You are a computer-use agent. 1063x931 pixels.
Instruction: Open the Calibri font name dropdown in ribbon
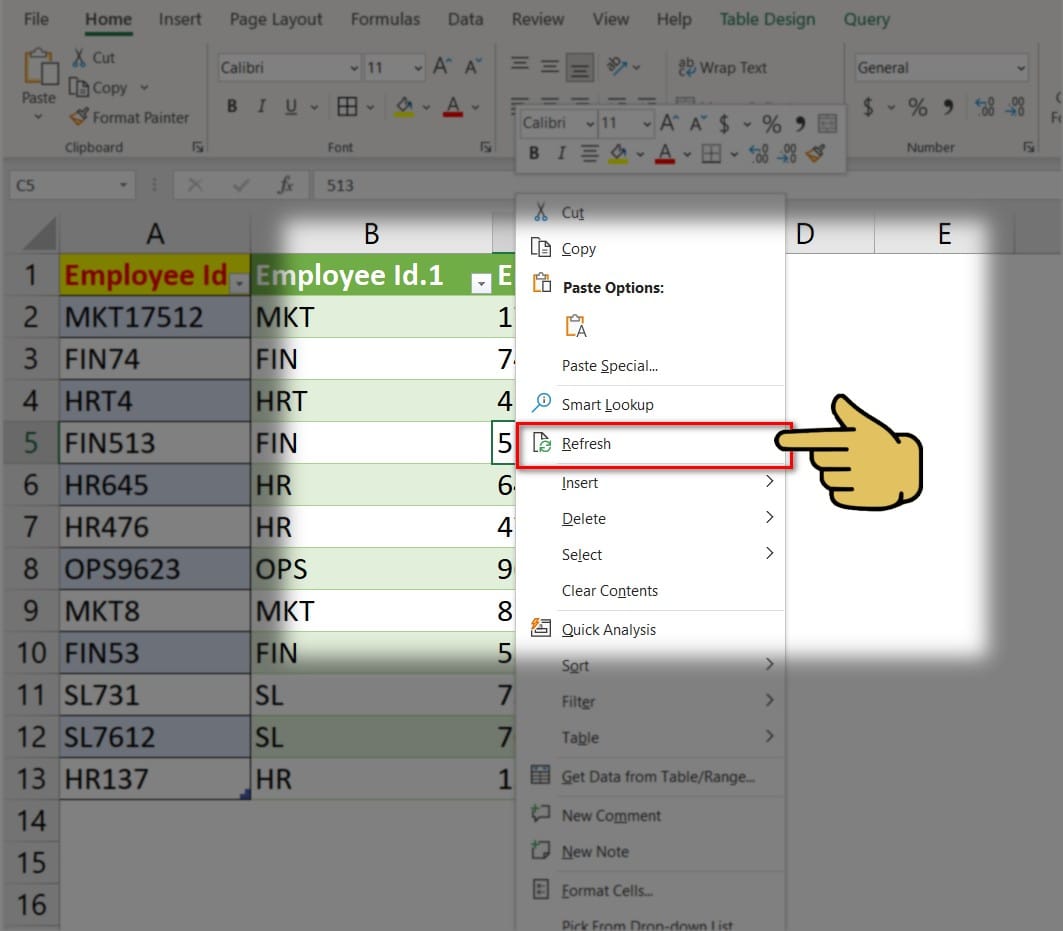[353, 68]
